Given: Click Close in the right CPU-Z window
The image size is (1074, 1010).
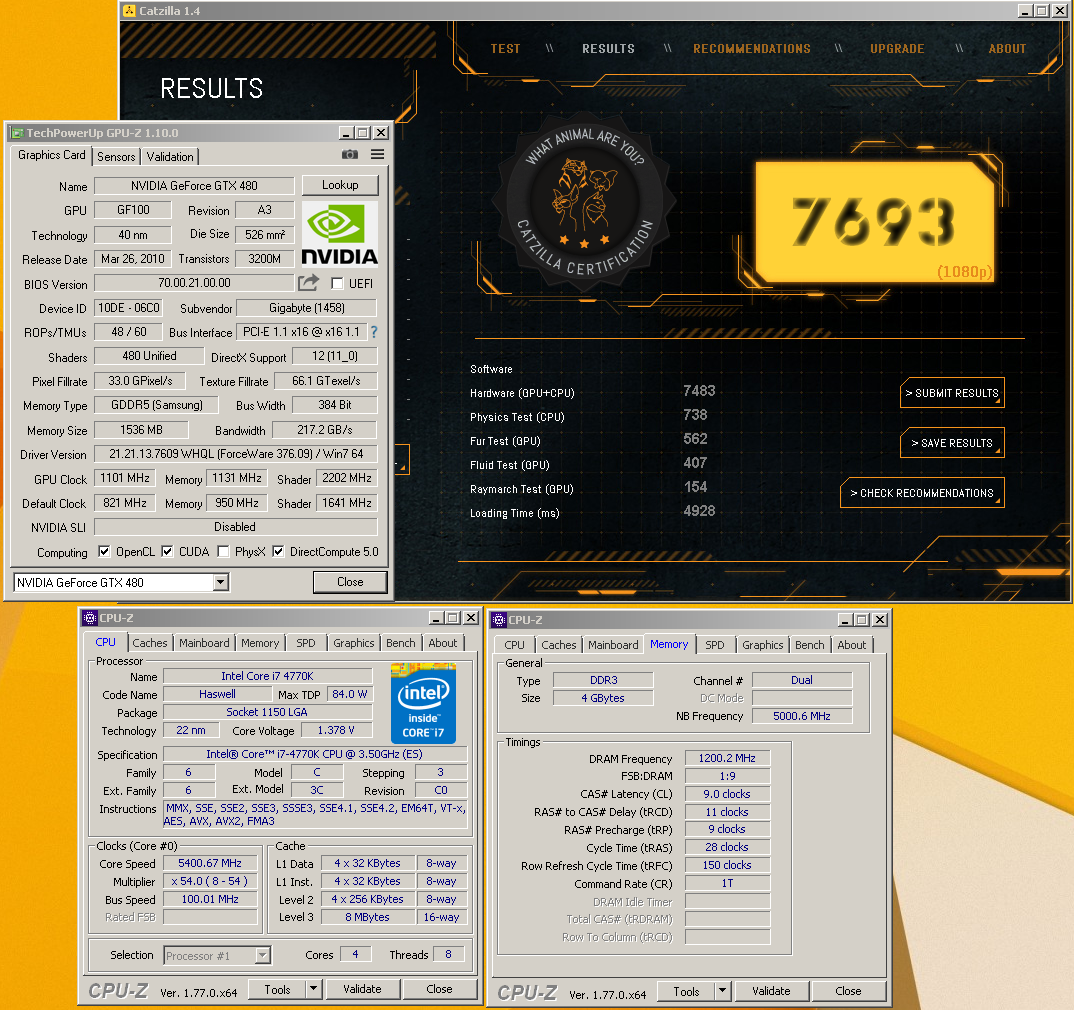Looking at the screenshot, I should 848,991.
